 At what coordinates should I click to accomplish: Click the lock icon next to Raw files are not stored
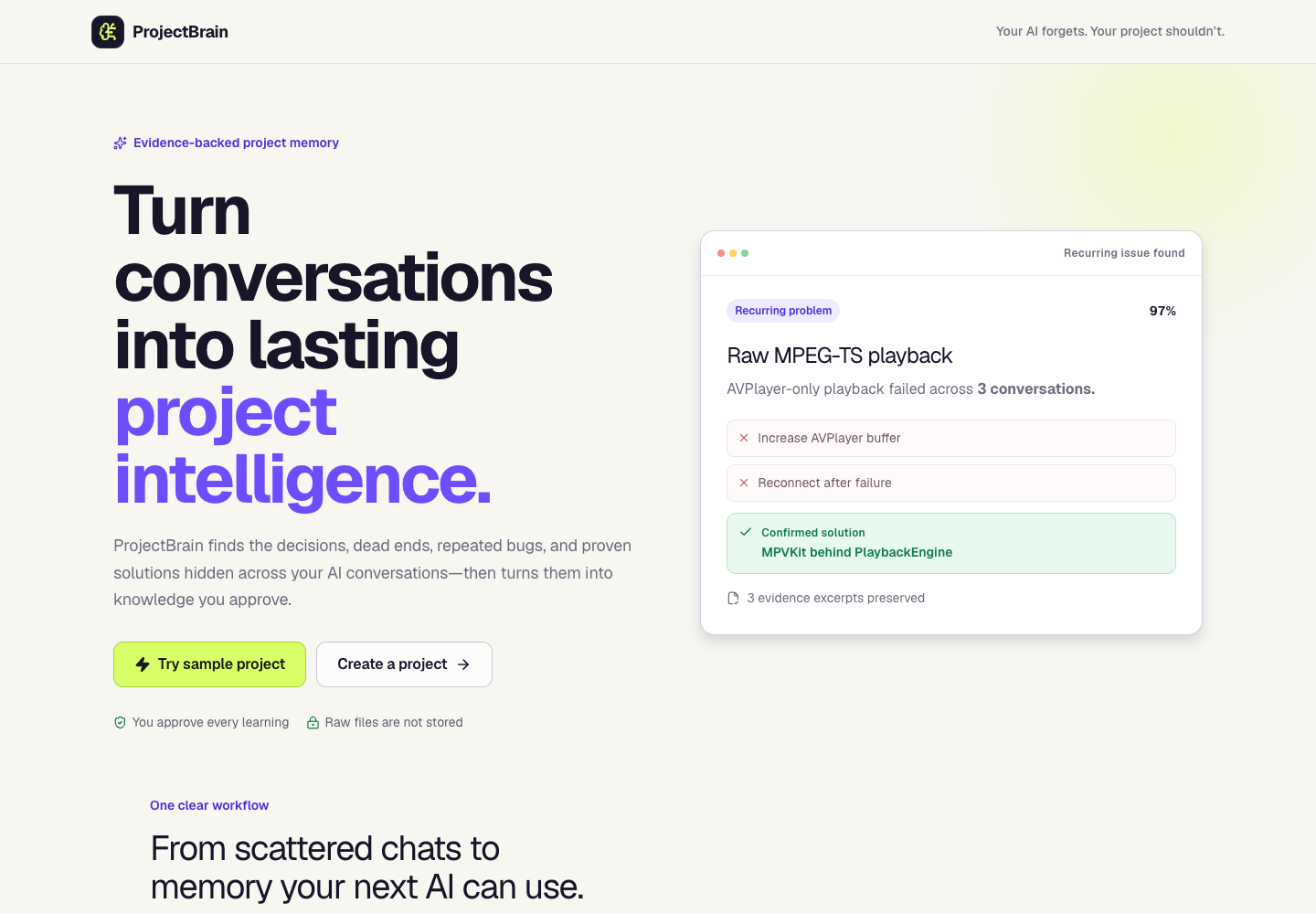tap(313, 722)
